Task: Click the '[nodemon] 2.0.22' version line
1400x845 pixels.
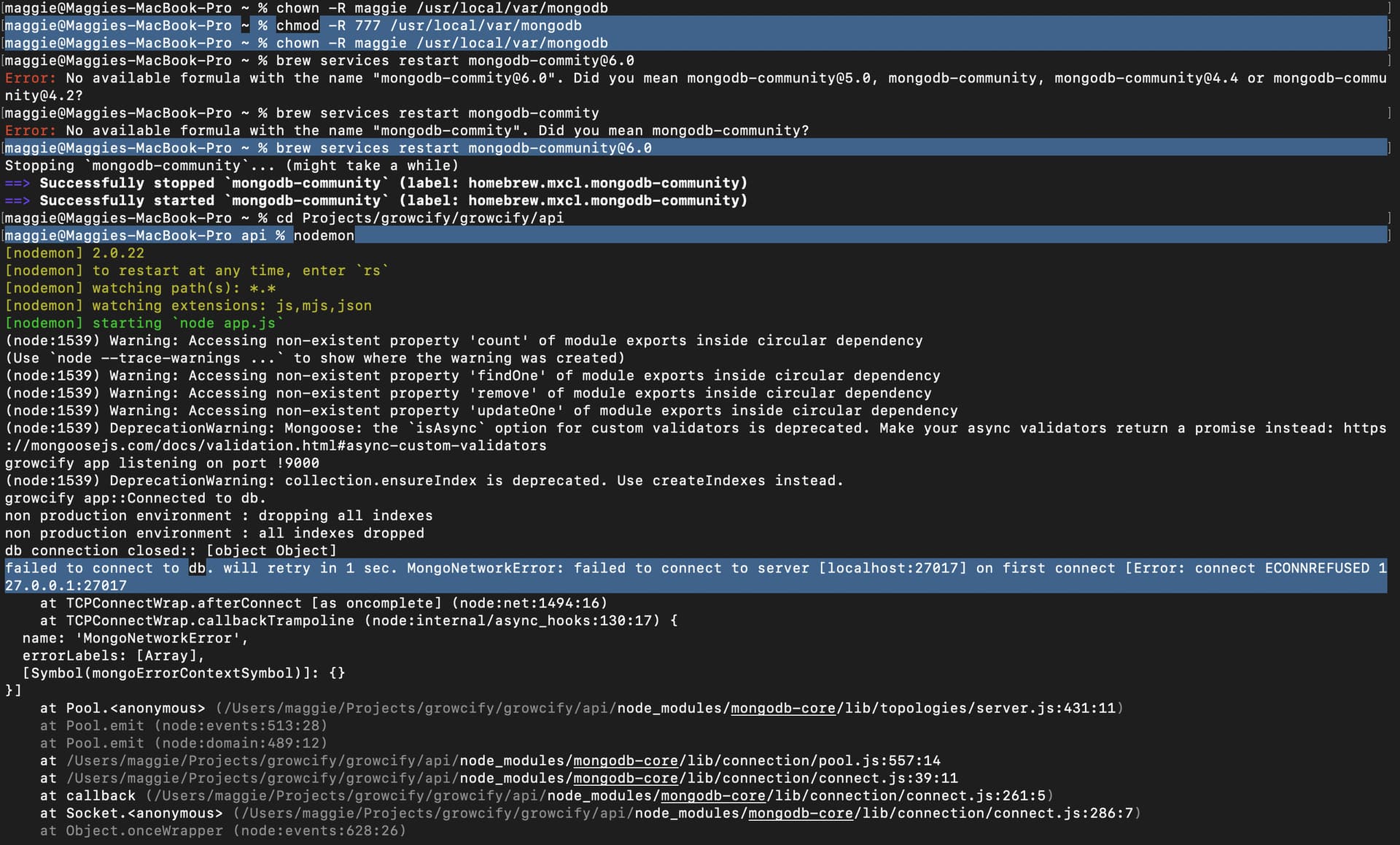Action: [74, 253]
